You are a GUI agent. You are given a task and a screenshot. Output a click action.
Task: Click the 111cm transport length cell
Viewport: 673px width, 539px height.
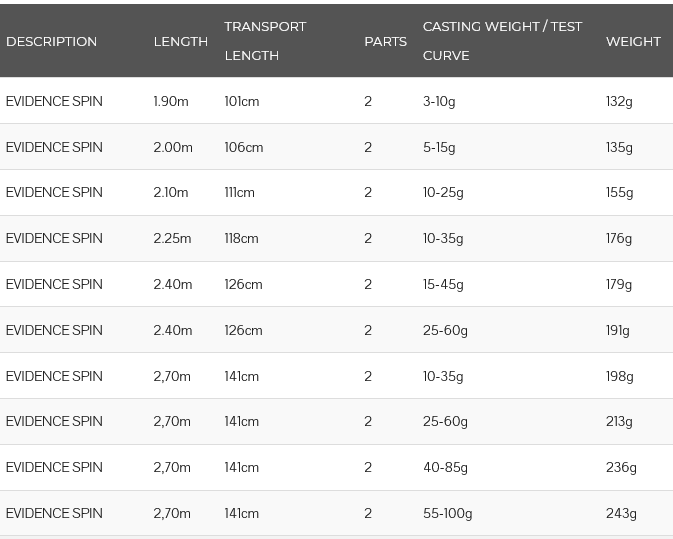239,192
